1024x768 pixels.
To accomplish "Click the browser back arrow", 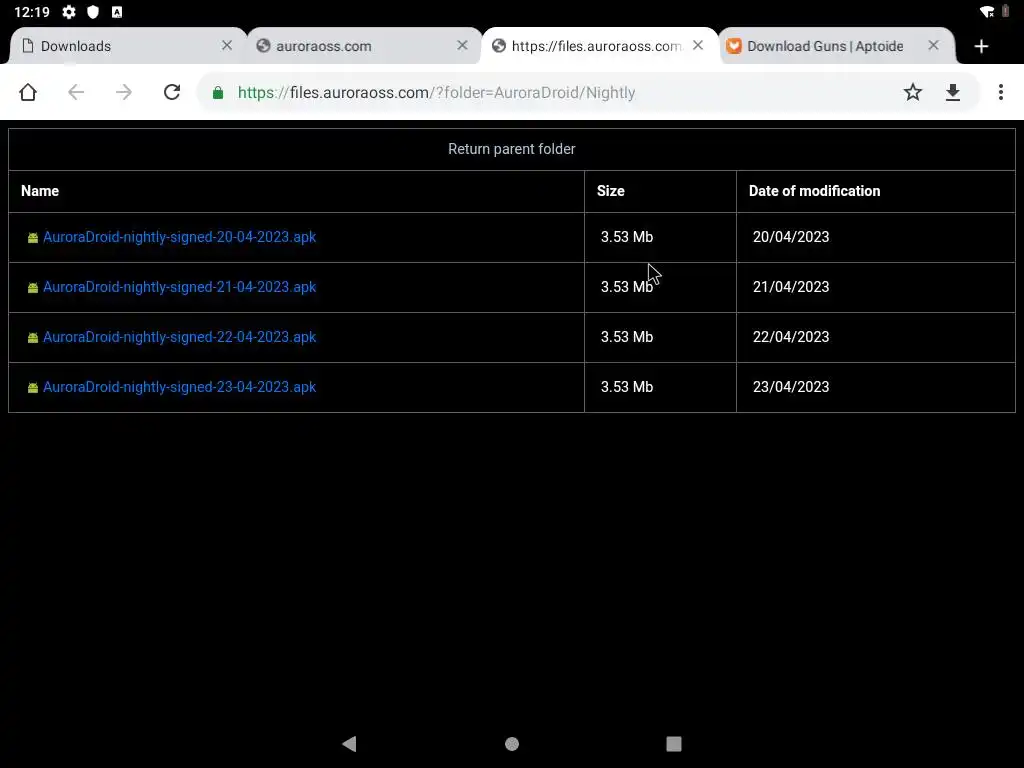I will (x=76, y=92).
